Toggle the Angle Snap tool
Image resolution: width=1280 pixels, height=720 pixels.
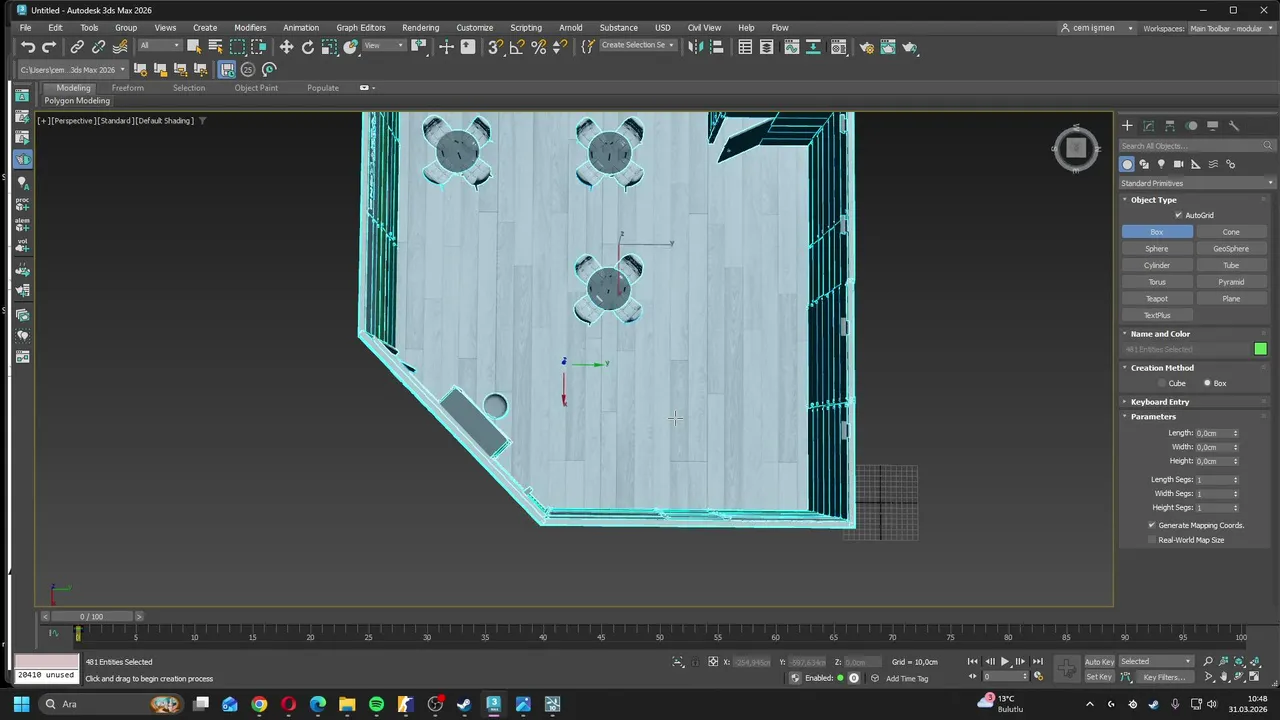pyautogui.click(x=516, y=47)
